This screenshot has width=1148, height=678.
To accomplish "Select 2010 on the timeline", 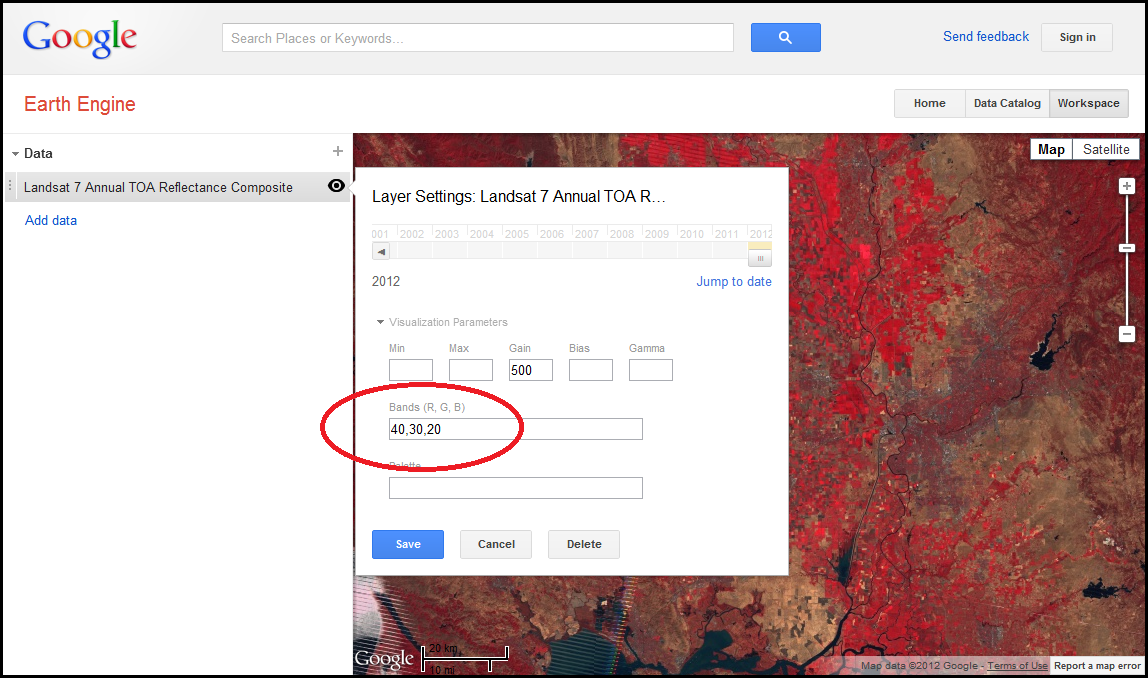I will [x=692, y=234].
